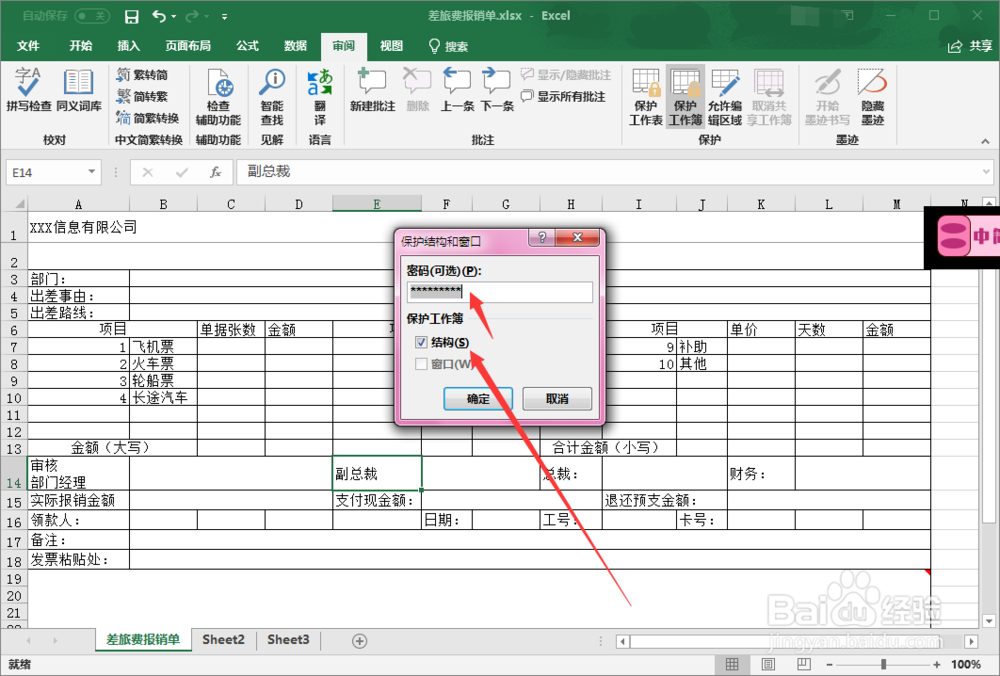
Task: Select row 10 header
Action: click(13, 398)
